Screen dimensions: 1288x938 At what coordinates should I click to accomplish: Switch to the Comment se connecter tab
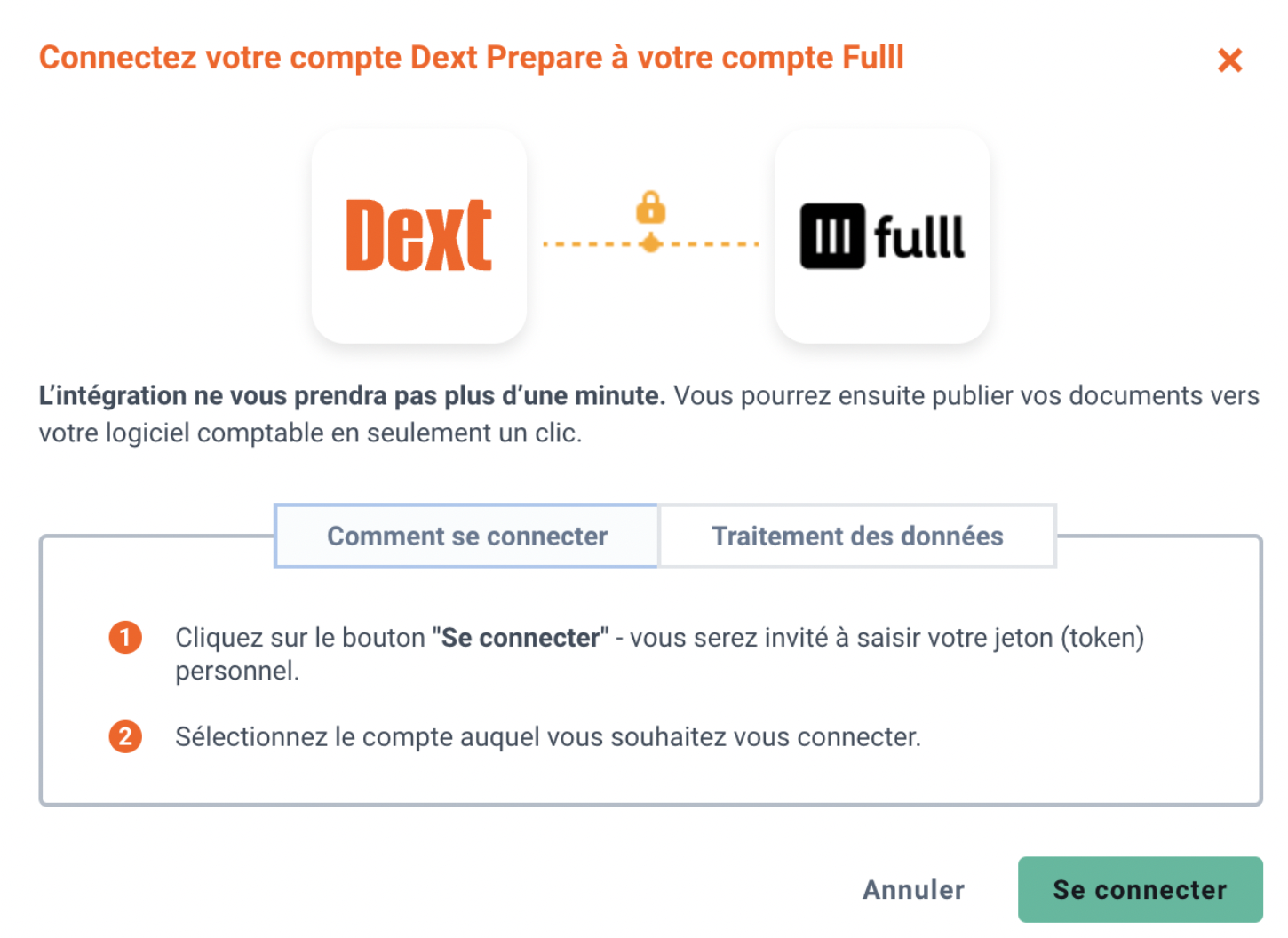(466, 536)
